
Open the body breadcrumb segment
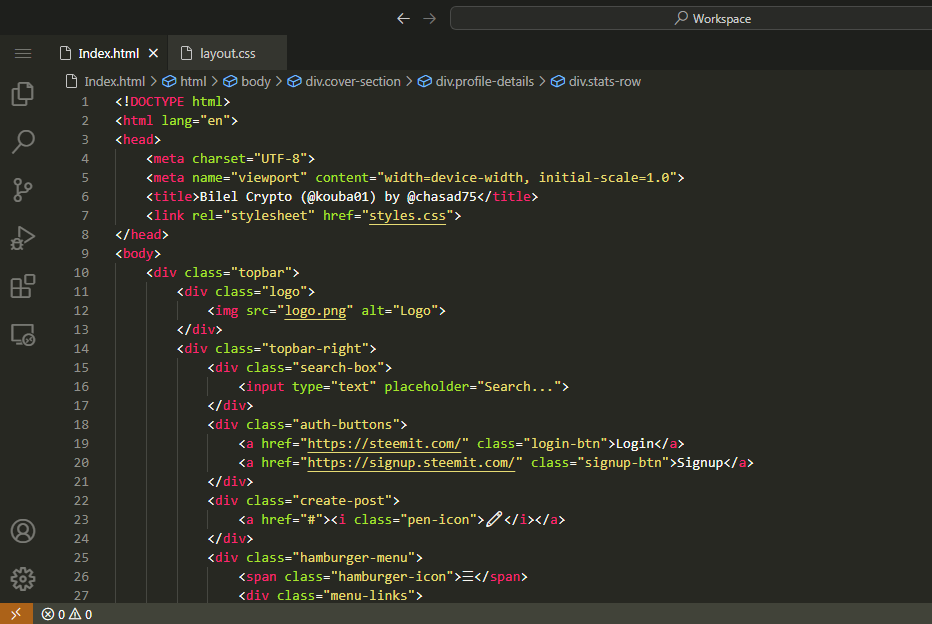tap(247, 81)
